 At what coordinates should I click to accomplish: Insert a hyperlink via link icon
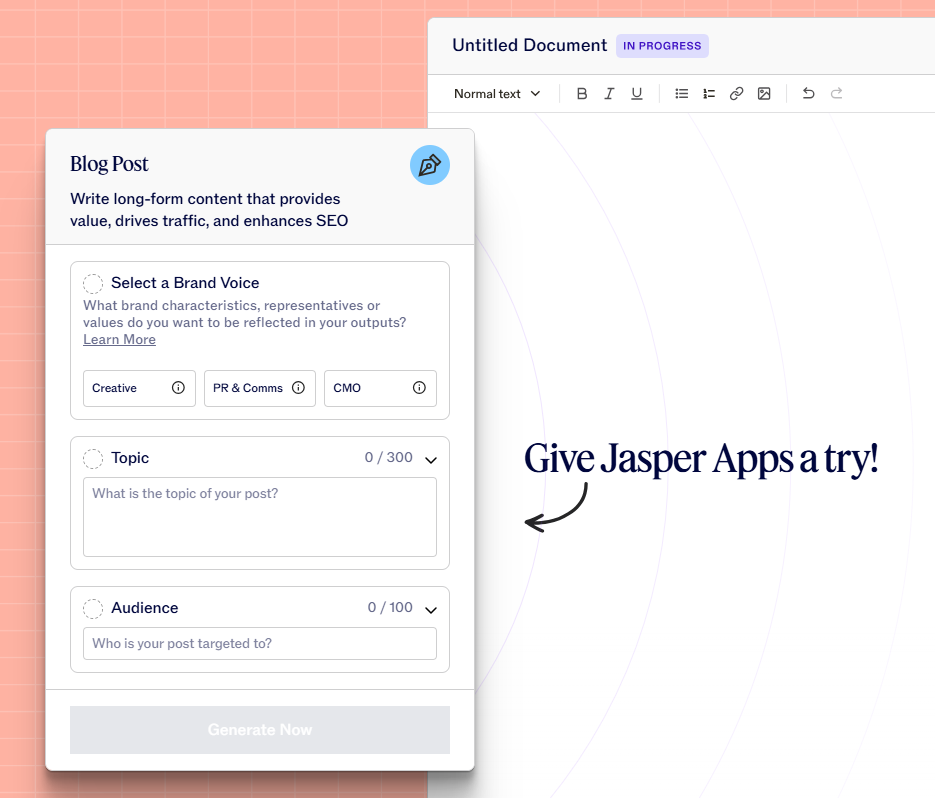coord(736,94)
